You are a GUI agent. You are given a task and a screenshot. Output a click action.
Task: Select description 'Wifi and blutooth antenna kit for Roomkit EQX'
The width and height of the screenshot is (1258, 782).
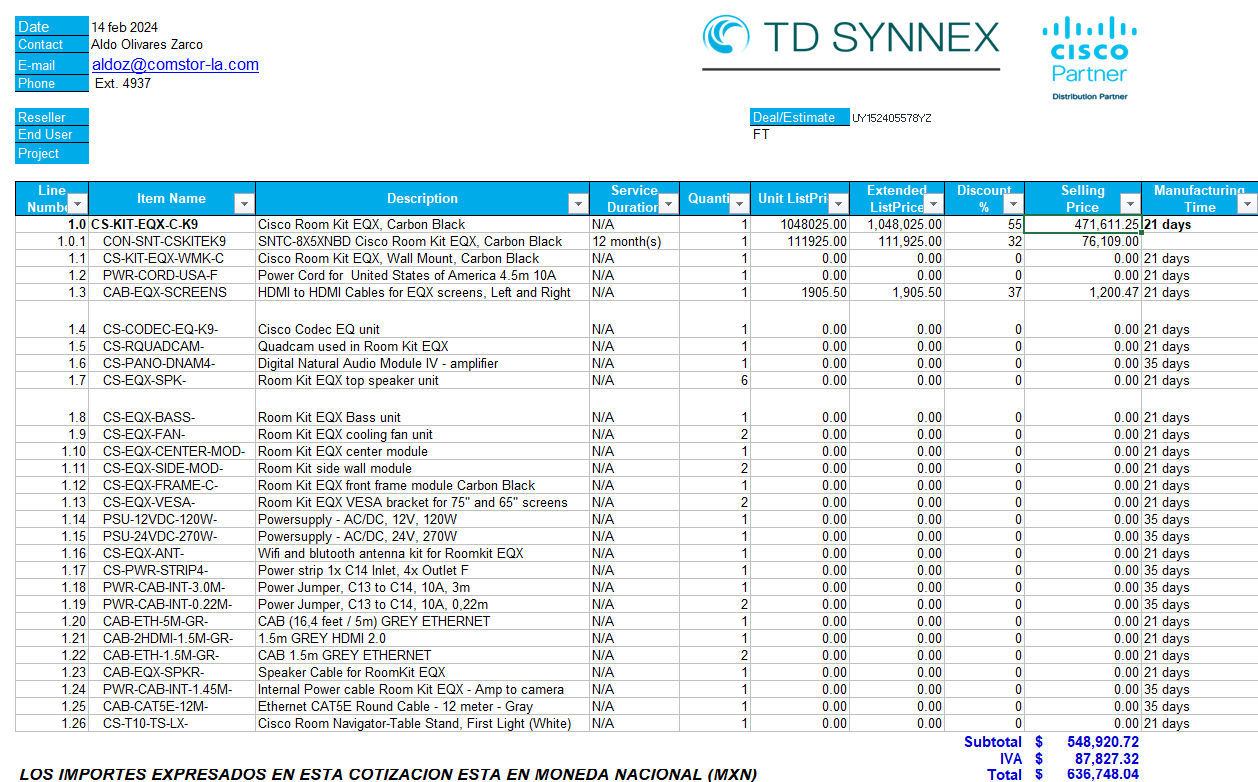pos(391,554)
